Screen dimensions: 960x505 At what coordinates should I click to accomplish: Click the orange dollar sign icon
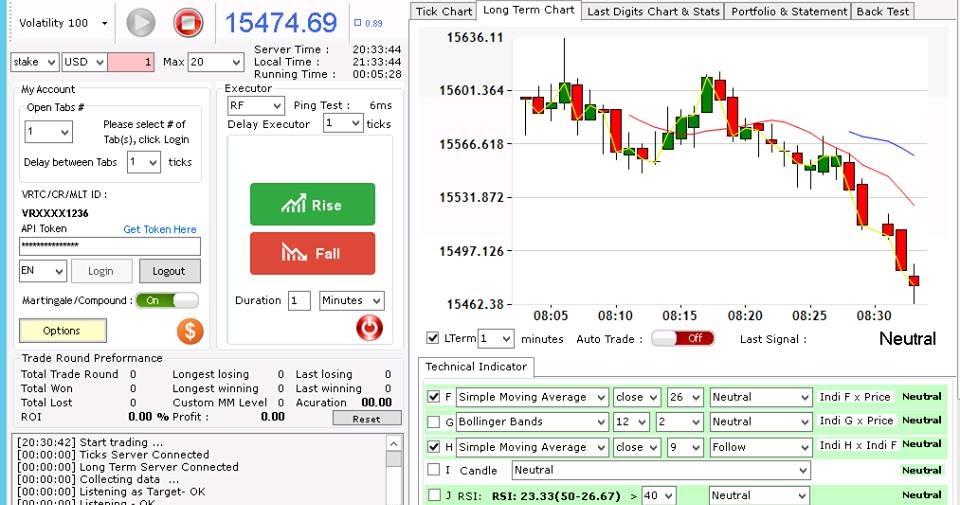click(190, 331)
